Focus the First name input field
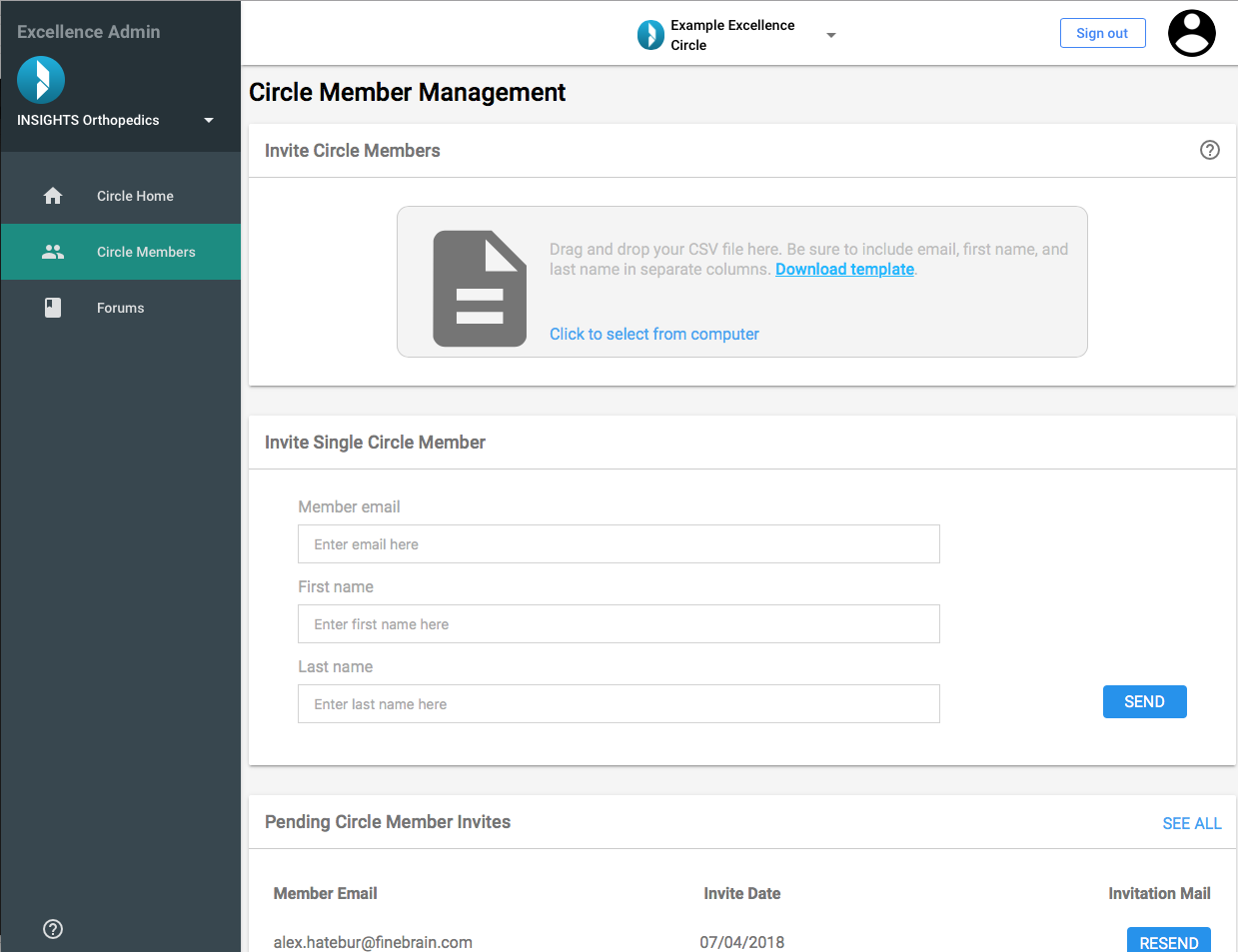Screen dimensions: 1238x952 [x=619, y=624]
